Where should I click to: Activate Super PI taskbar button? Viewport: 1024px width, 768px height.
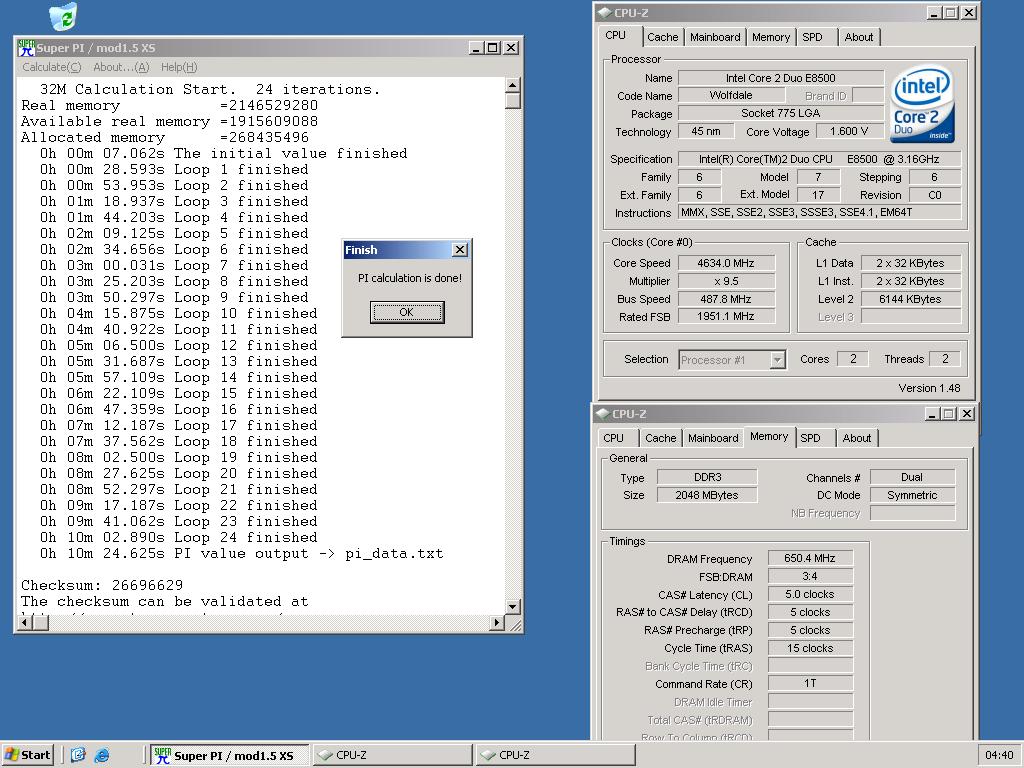229,755
